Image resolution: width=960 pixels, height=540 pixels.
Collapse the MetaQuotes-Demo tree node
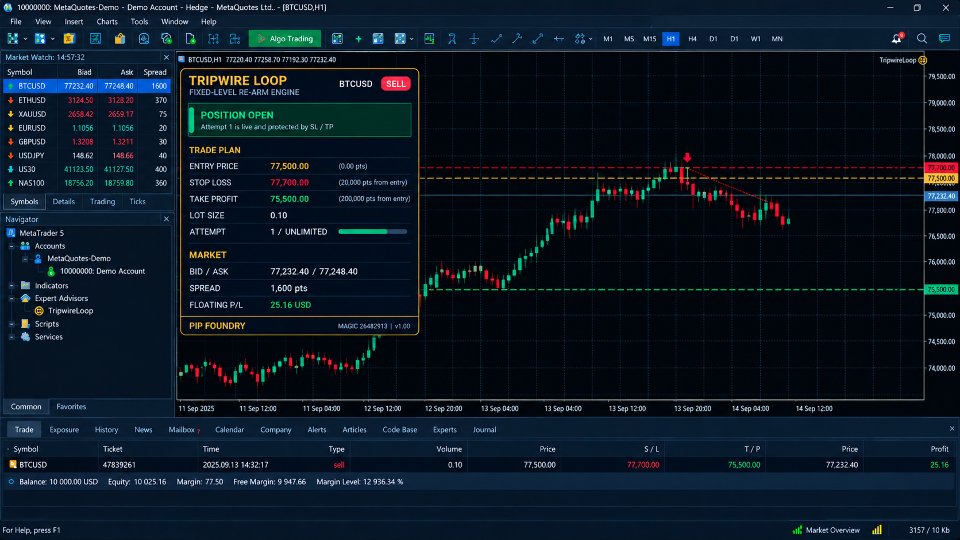click(x=25, y=258)
